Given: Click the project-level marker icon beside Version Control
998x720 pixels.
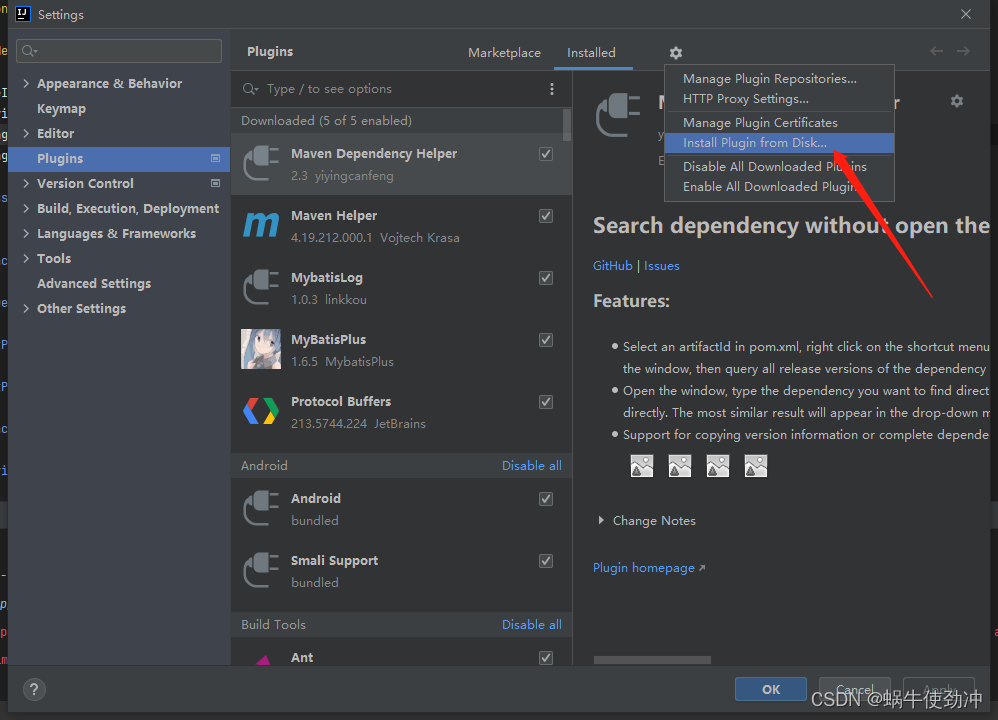Looking at the screenshot, I should pos(215,183).
